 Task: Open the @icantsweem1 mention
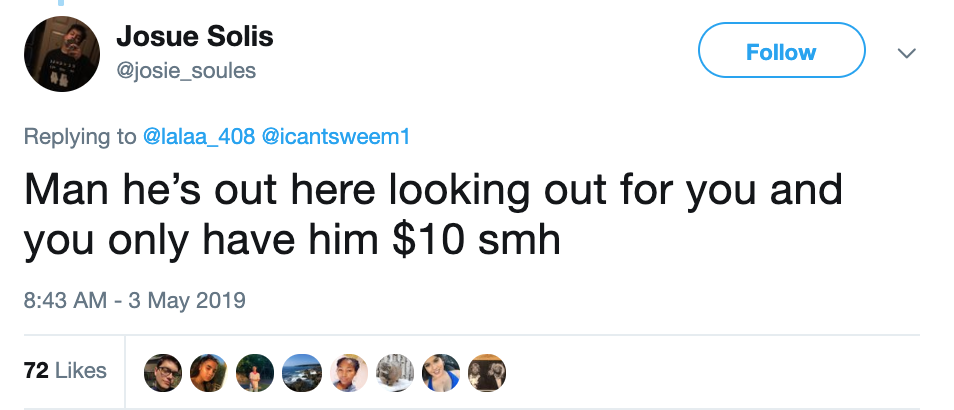click(x=335, y=136)
